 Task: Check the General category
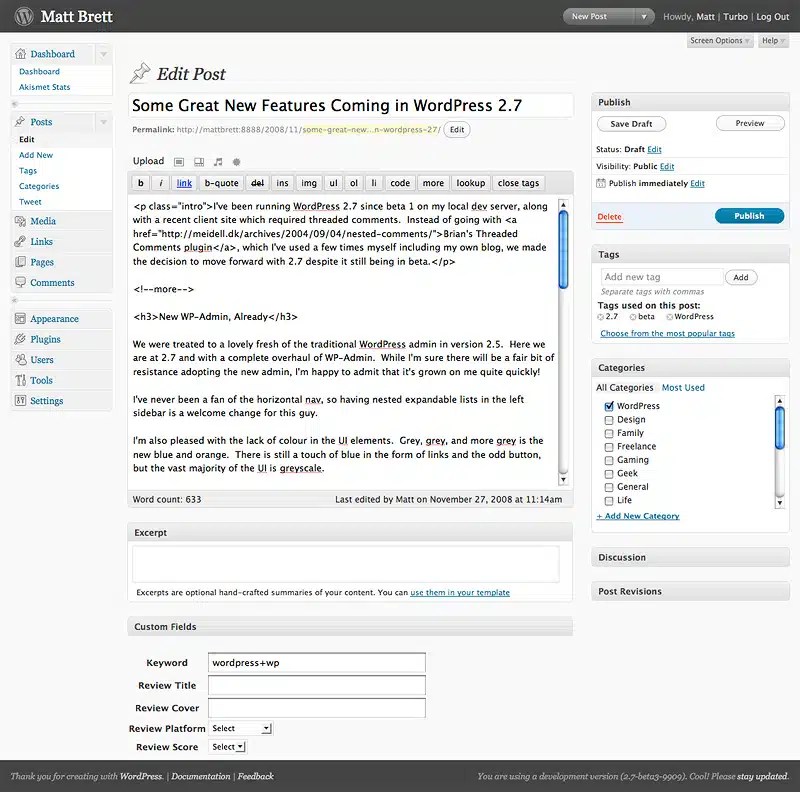click(609, 487)
